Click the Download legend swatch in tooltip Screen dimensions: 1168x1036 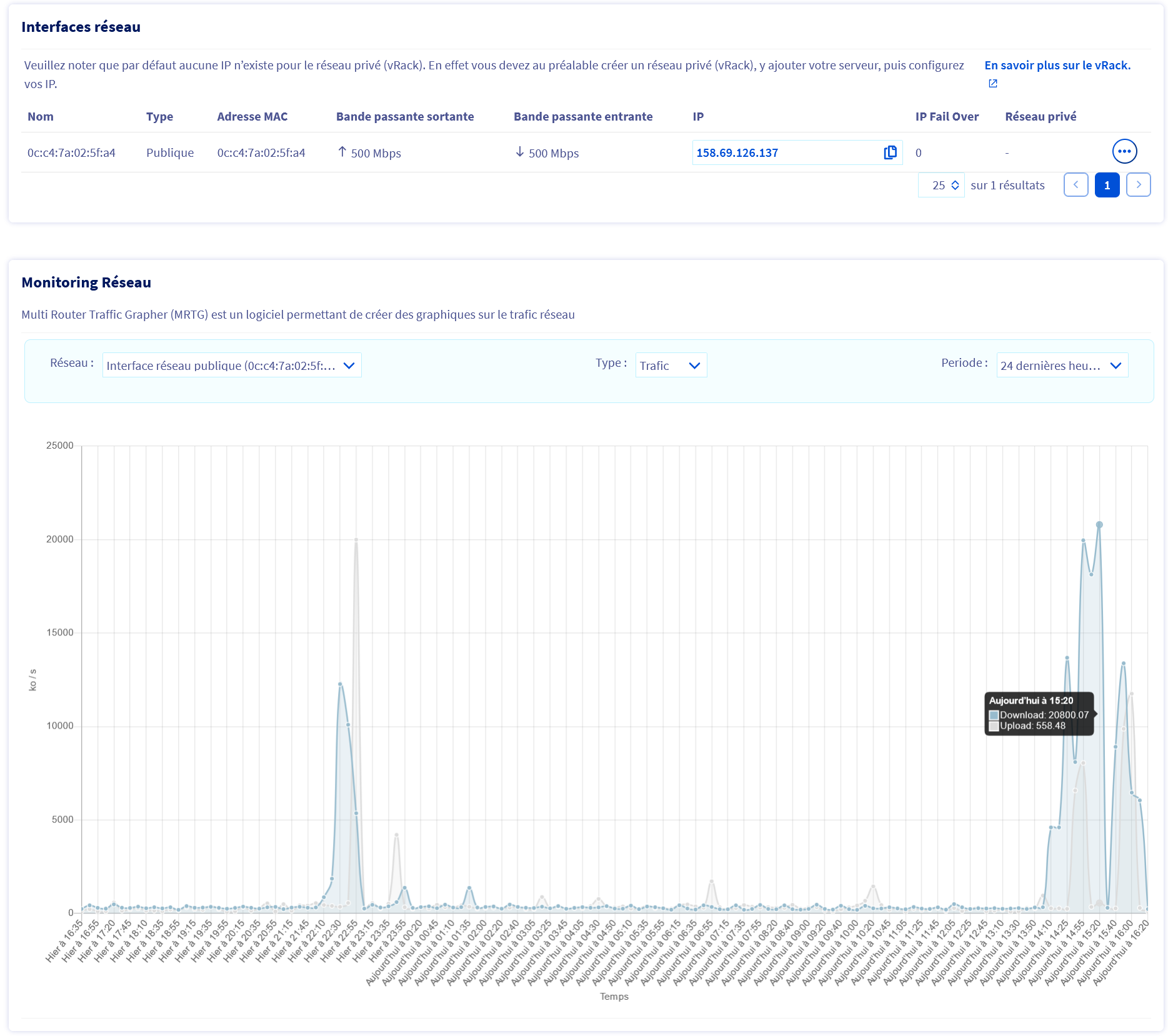[x=994, y=715]
